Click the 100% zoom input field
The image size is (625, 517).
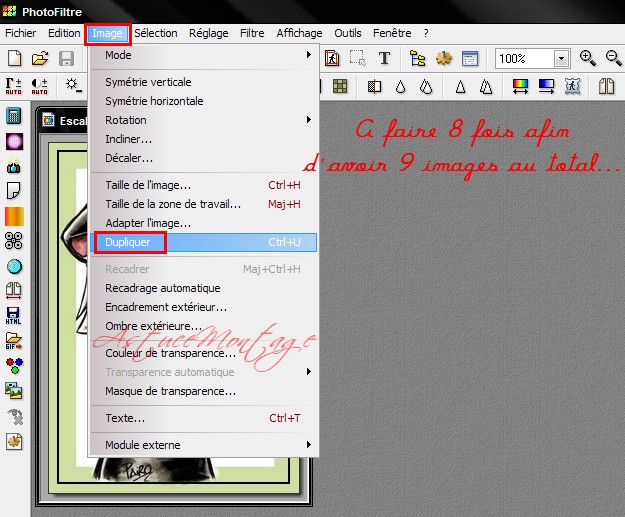point(525,59)
